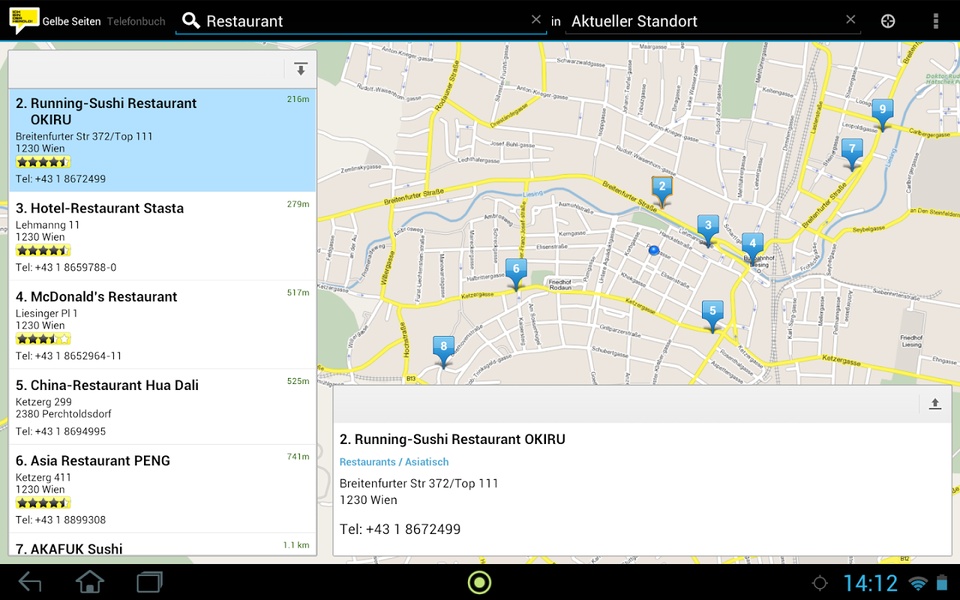Tap the Wi-Fi status icon
Screen dimensions: 960x600
(918, 583)
